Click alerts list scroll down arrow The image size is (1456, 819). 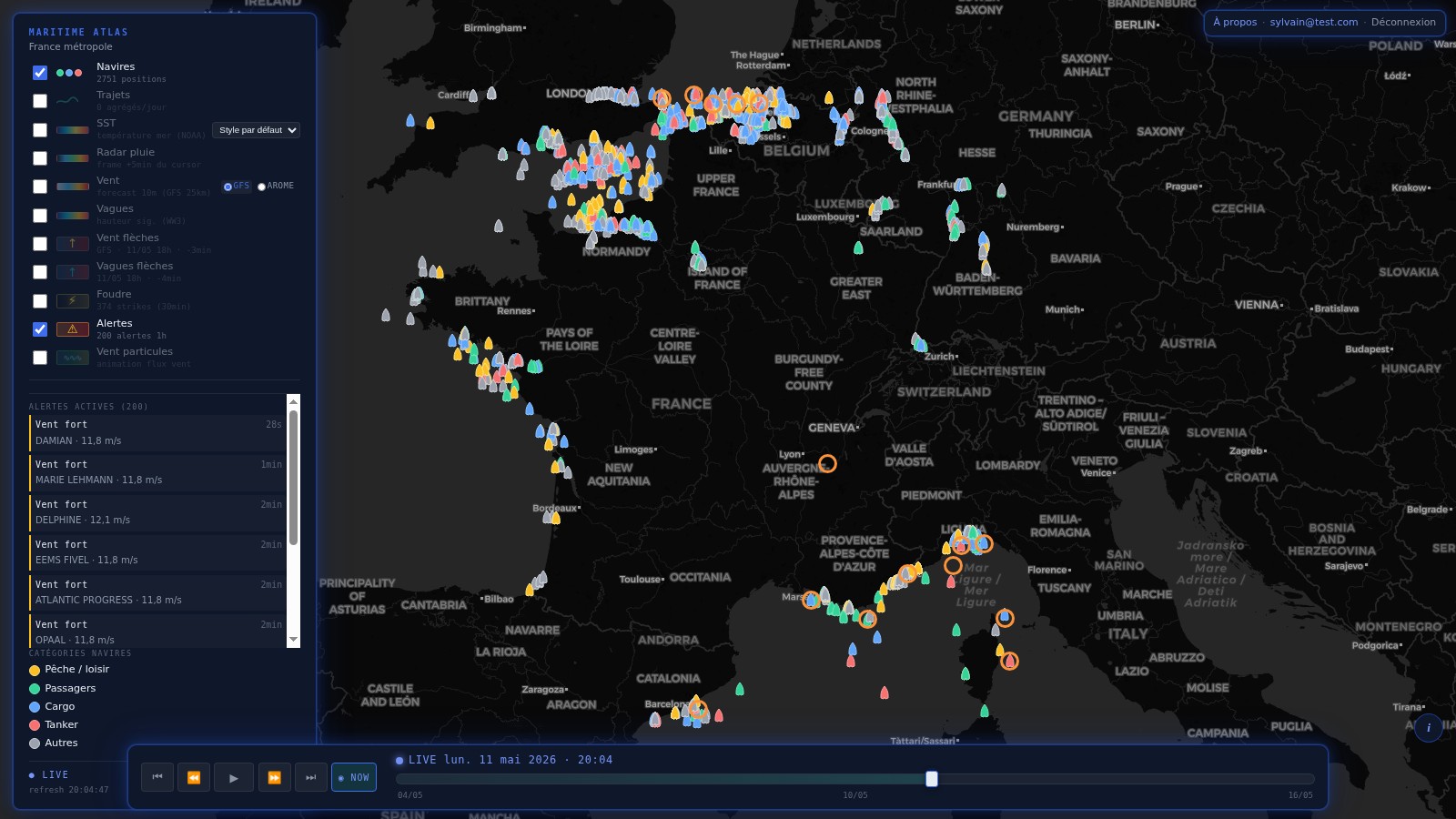coord(293,641)
